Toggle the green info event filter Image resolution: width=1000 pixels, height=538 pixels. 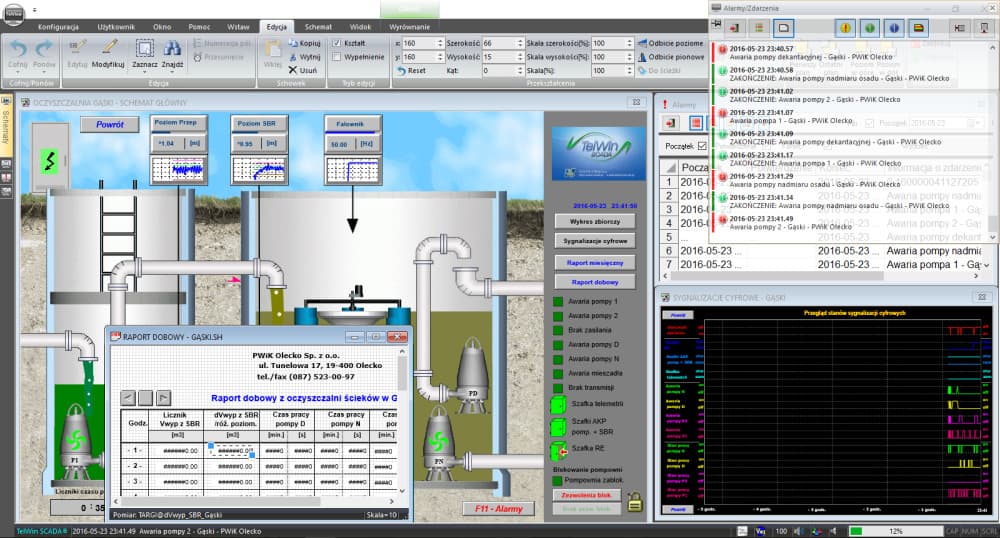[870, 27]
